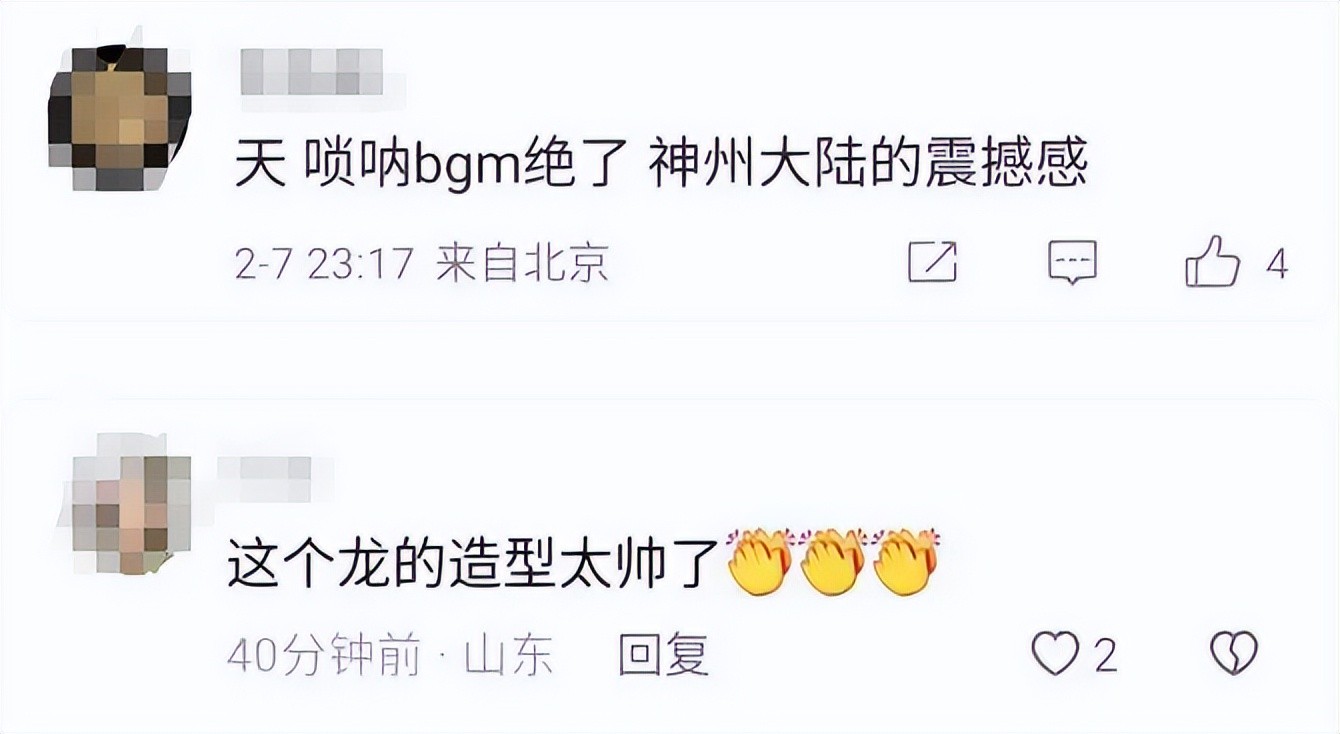The image size is (1340, 734).
Task: Click the like count 2 beside the heart
Action: pos(1104,657)
